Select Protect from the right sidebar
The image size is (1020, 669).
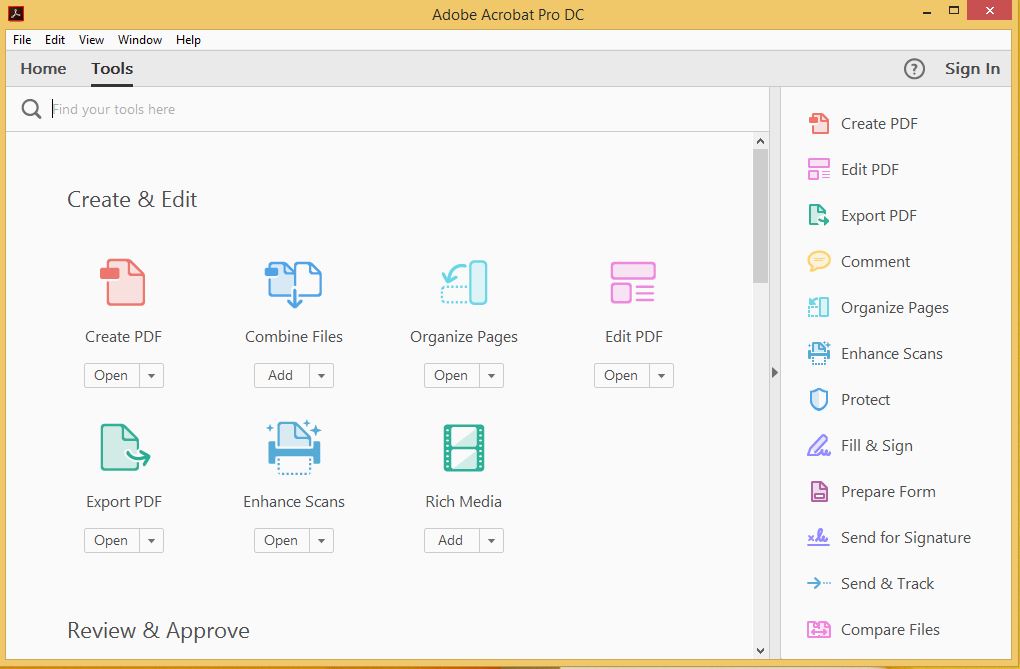click(864, 399)
